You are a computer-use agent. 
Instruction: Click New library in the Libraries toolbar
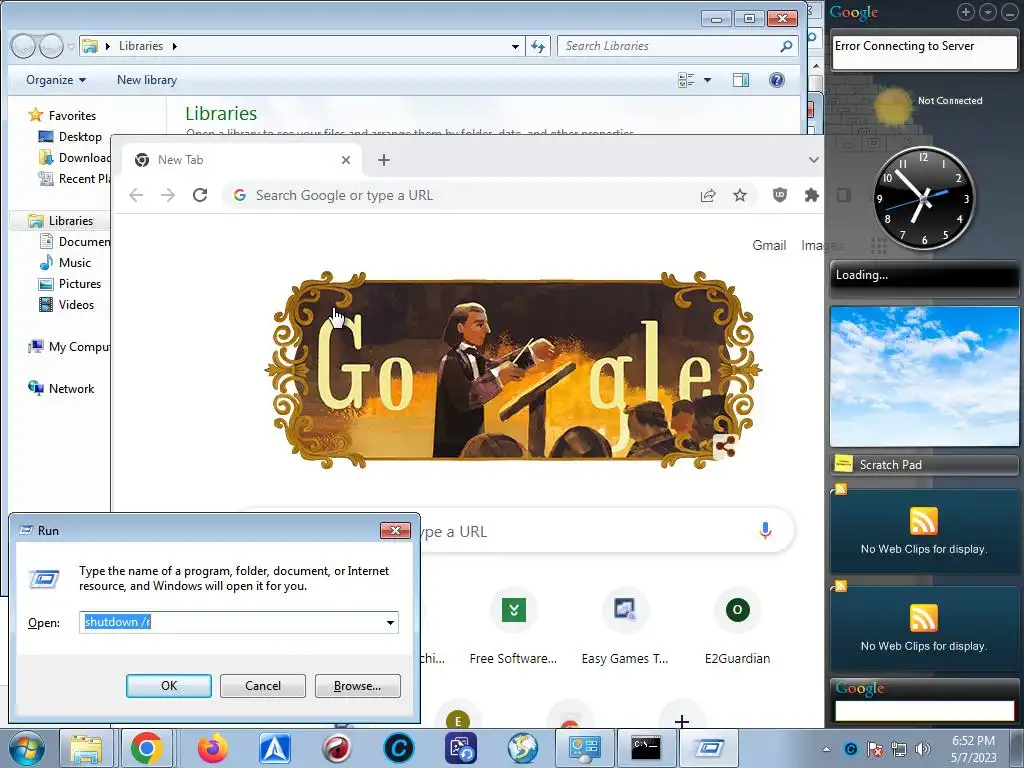click(x=147, y=80)
